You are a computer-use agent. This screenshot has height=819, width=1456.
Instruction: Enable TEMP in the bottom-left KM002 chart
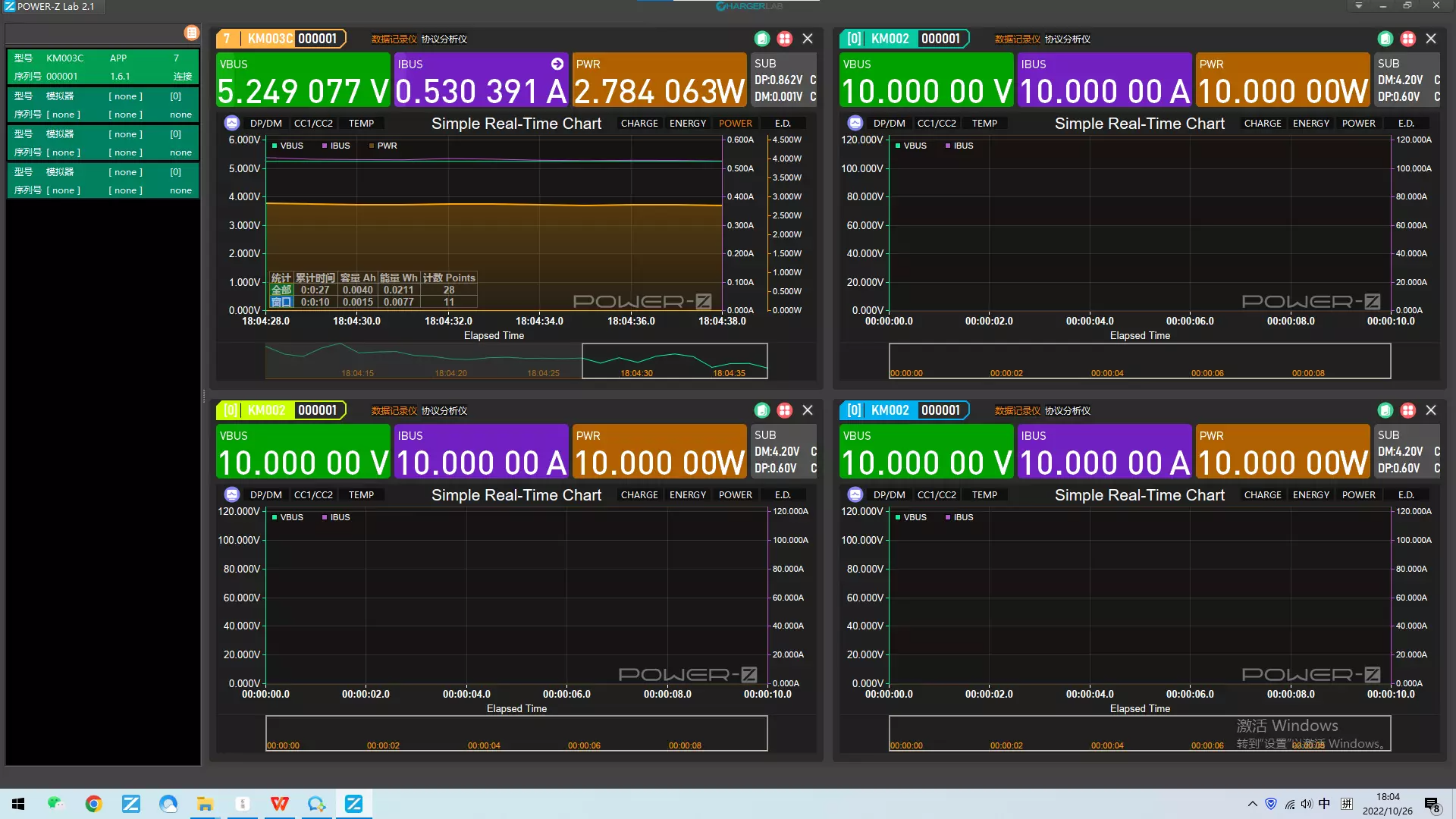pyautogui.click(x=361, y=495)
